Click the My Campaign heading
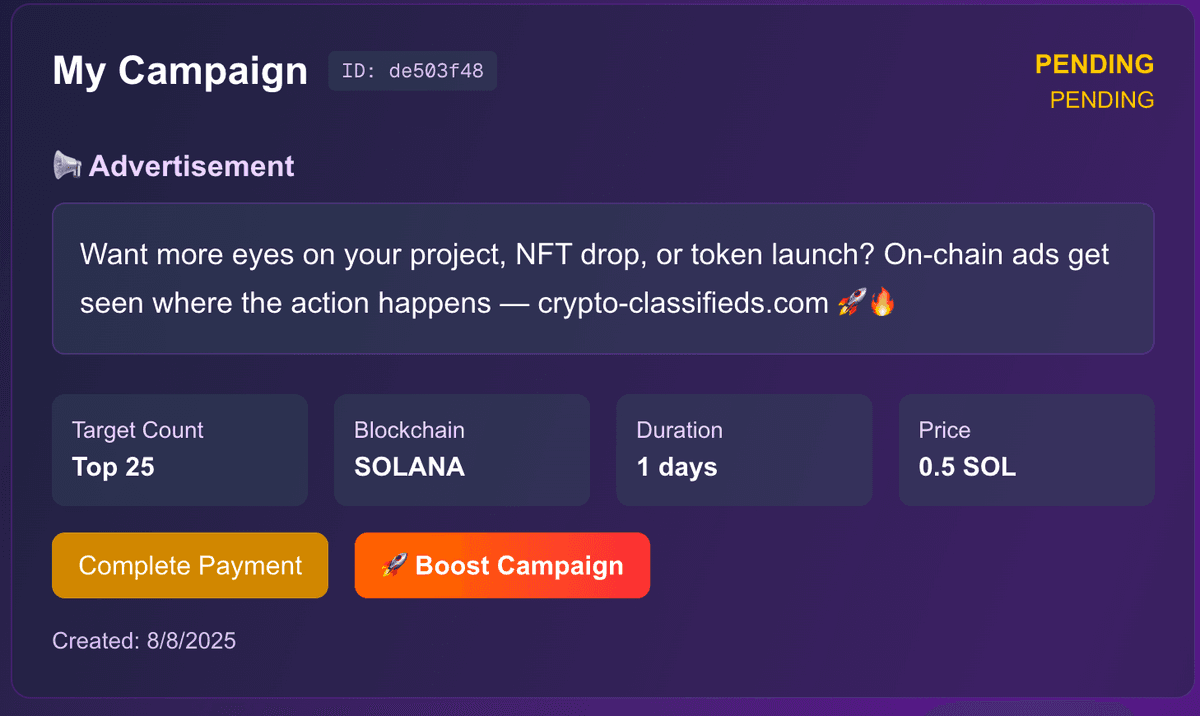 point(179,70)
